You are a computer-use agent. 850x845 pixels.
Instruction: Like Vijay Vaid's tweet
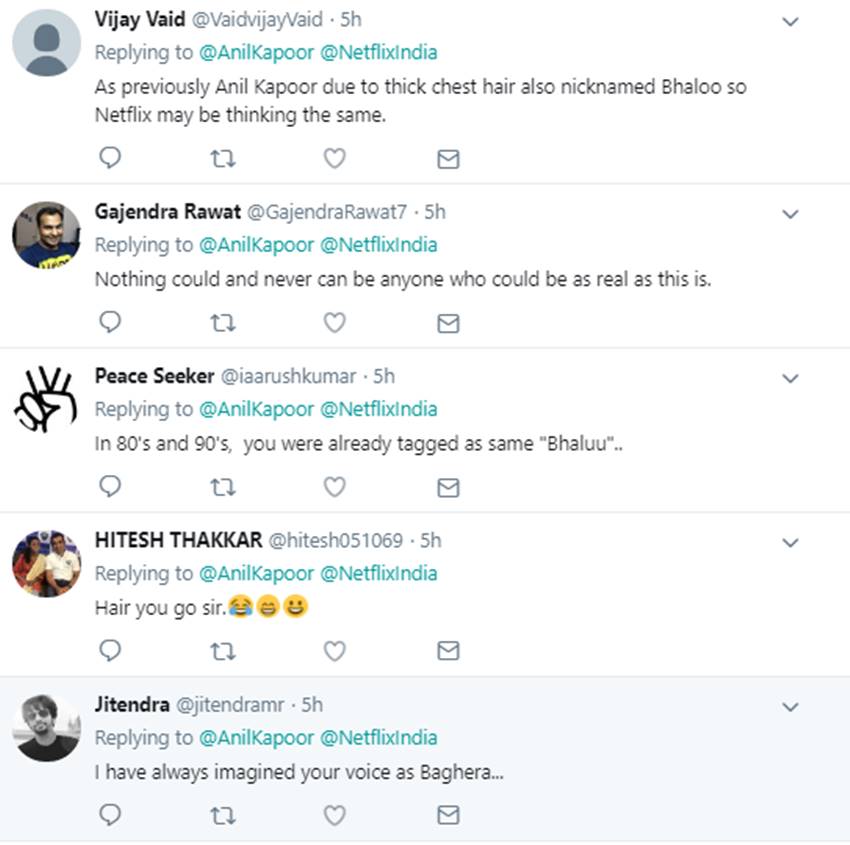[x=334, y=158]
